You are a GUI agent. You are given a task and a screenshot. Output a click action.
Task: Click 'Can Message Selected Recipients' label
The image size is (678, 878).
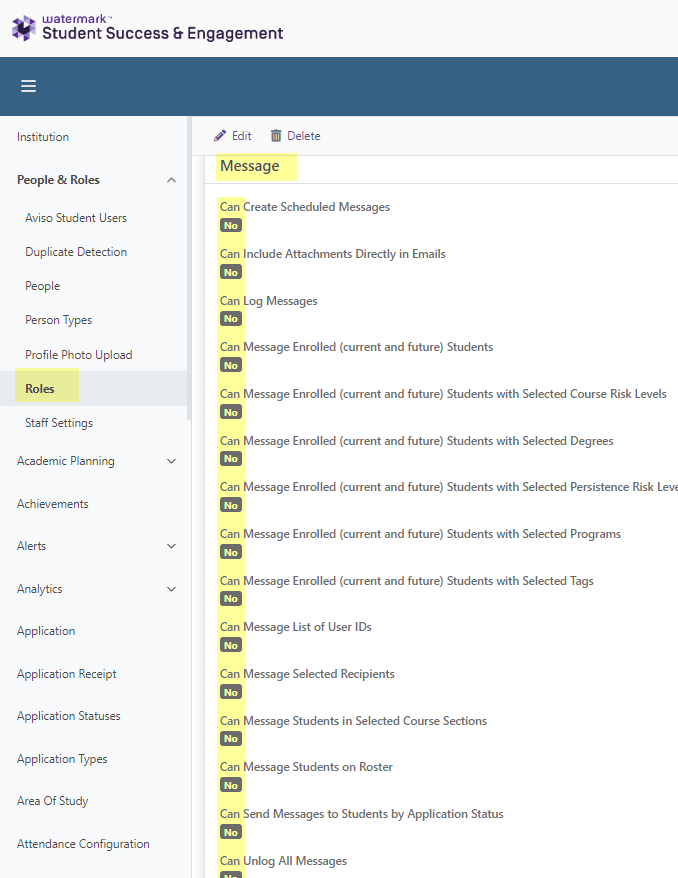[x=307, y=674]
